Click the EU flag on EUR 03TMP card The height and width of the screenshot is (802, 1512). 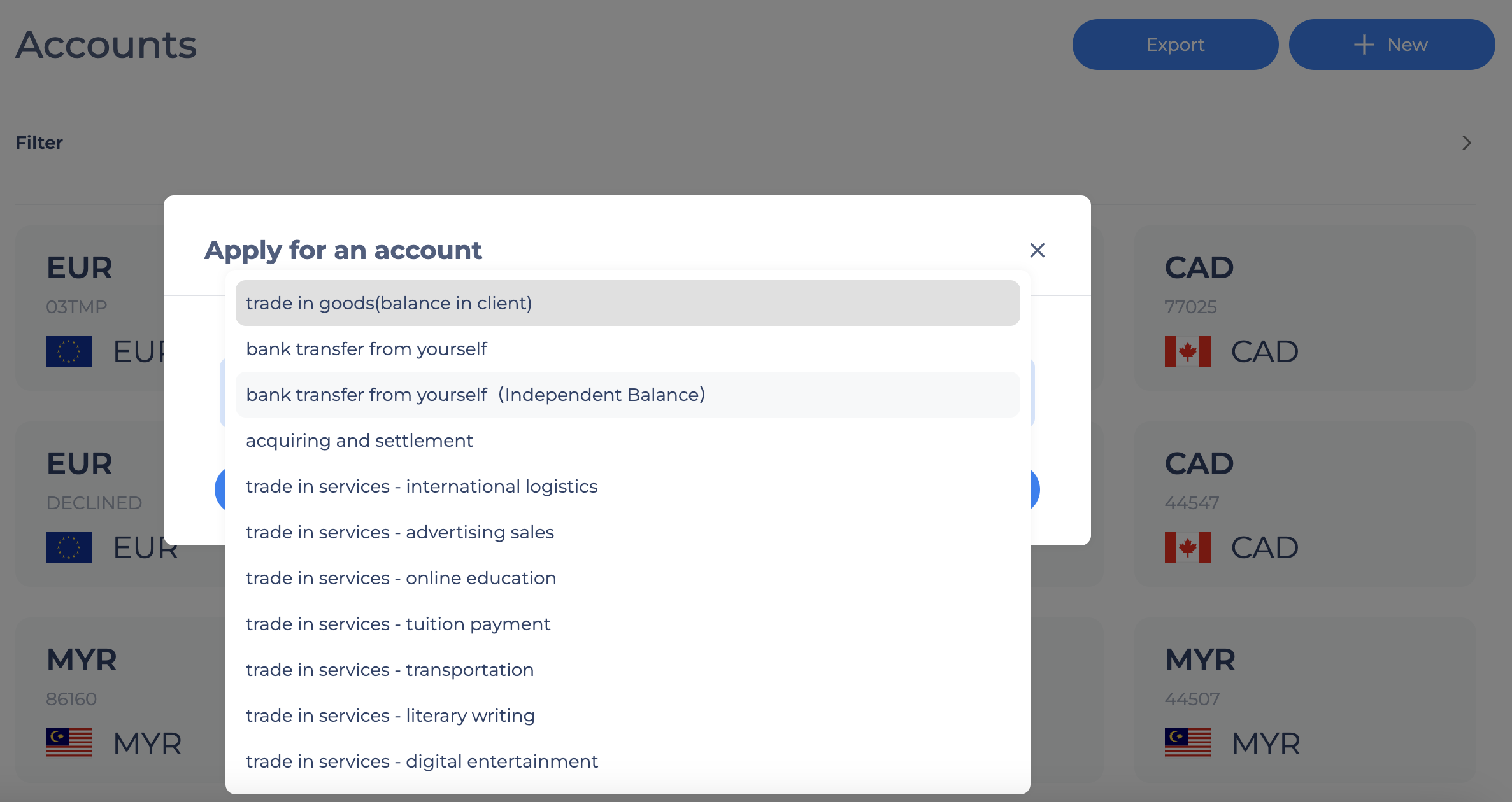pos(69,351)
